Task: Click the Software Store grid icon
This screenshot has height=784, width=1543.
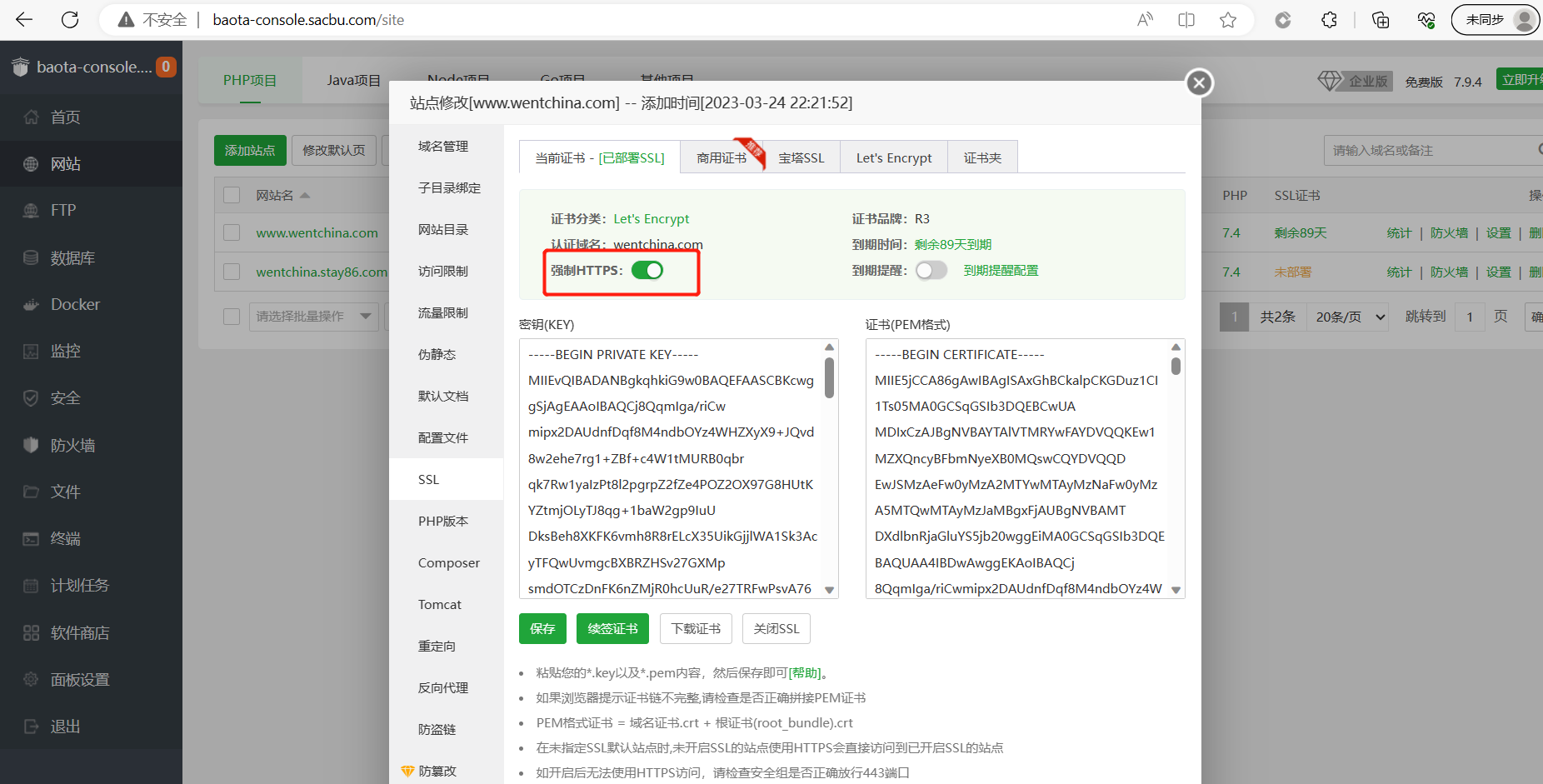Action: 31,633
